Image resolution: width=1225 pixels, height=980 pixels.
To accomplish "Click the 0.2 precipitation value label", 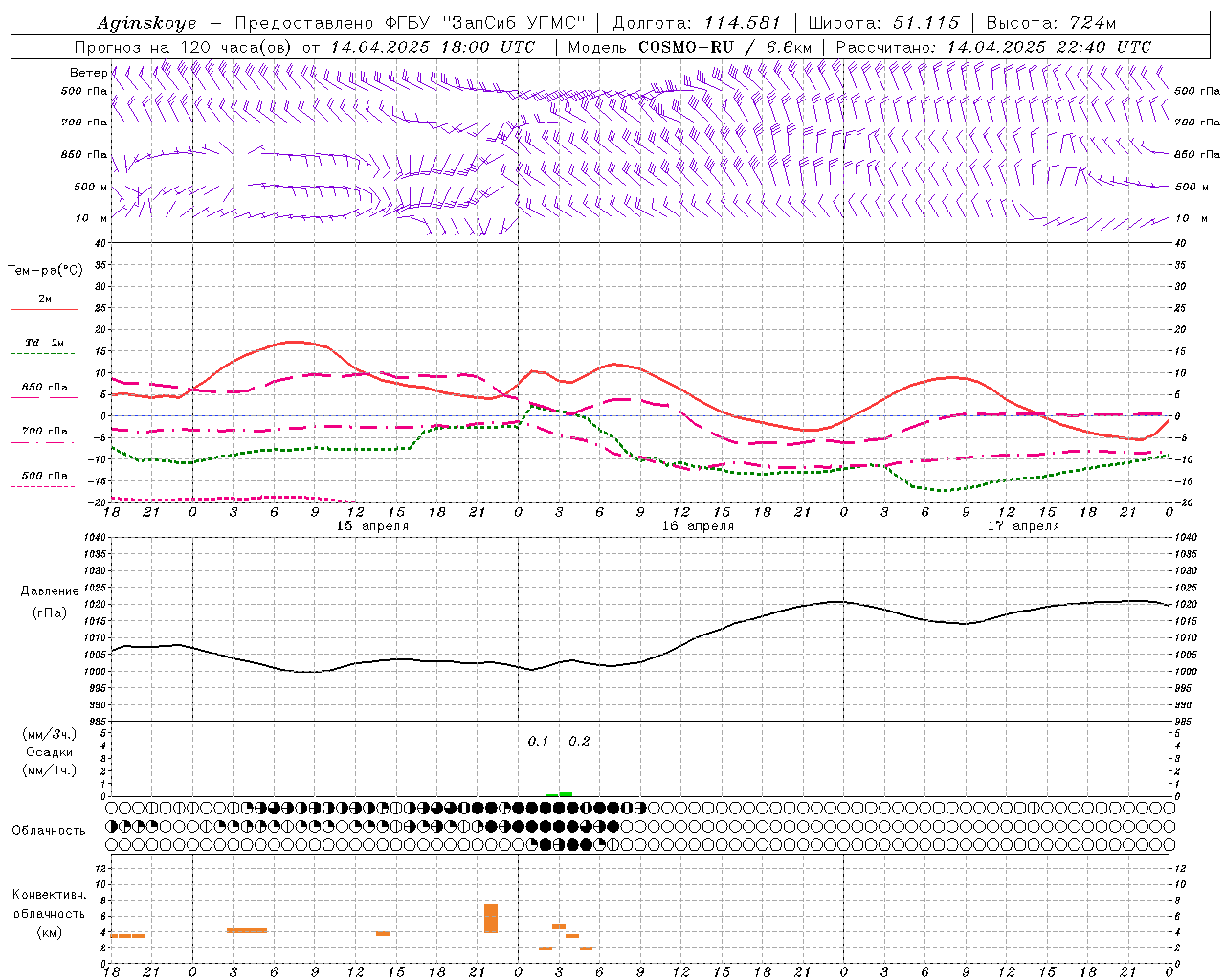I will click(x=579, y=741).
